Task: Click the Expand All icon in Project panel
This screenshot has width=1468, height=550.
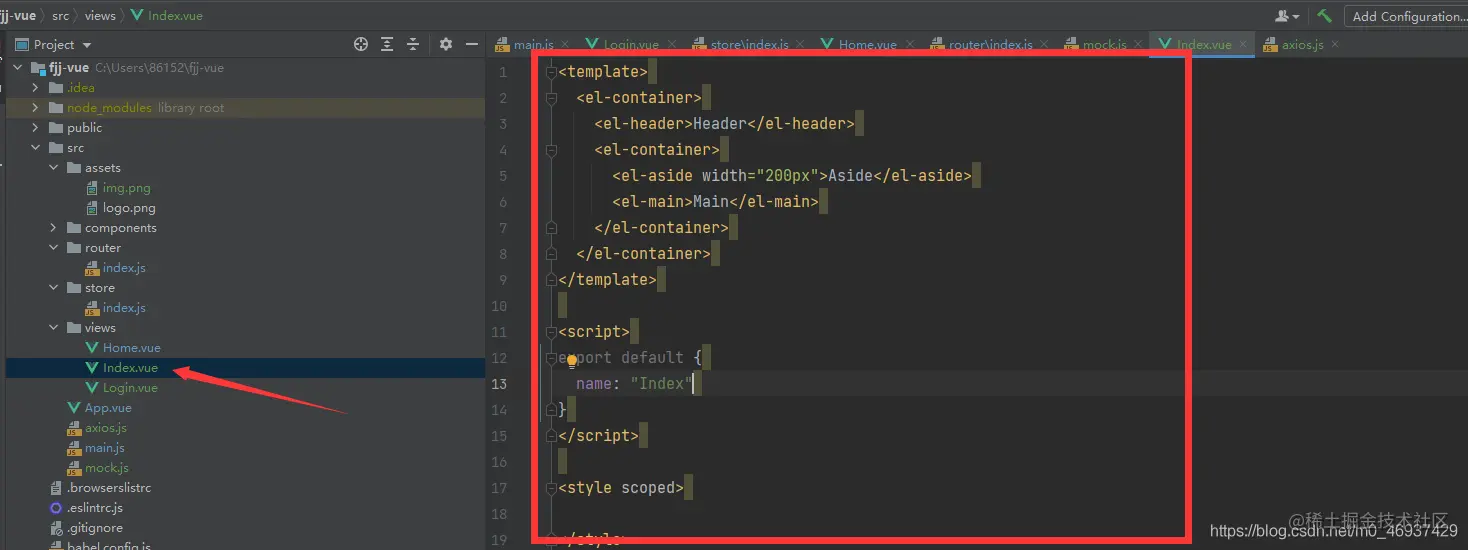Action: click(387, 44)
